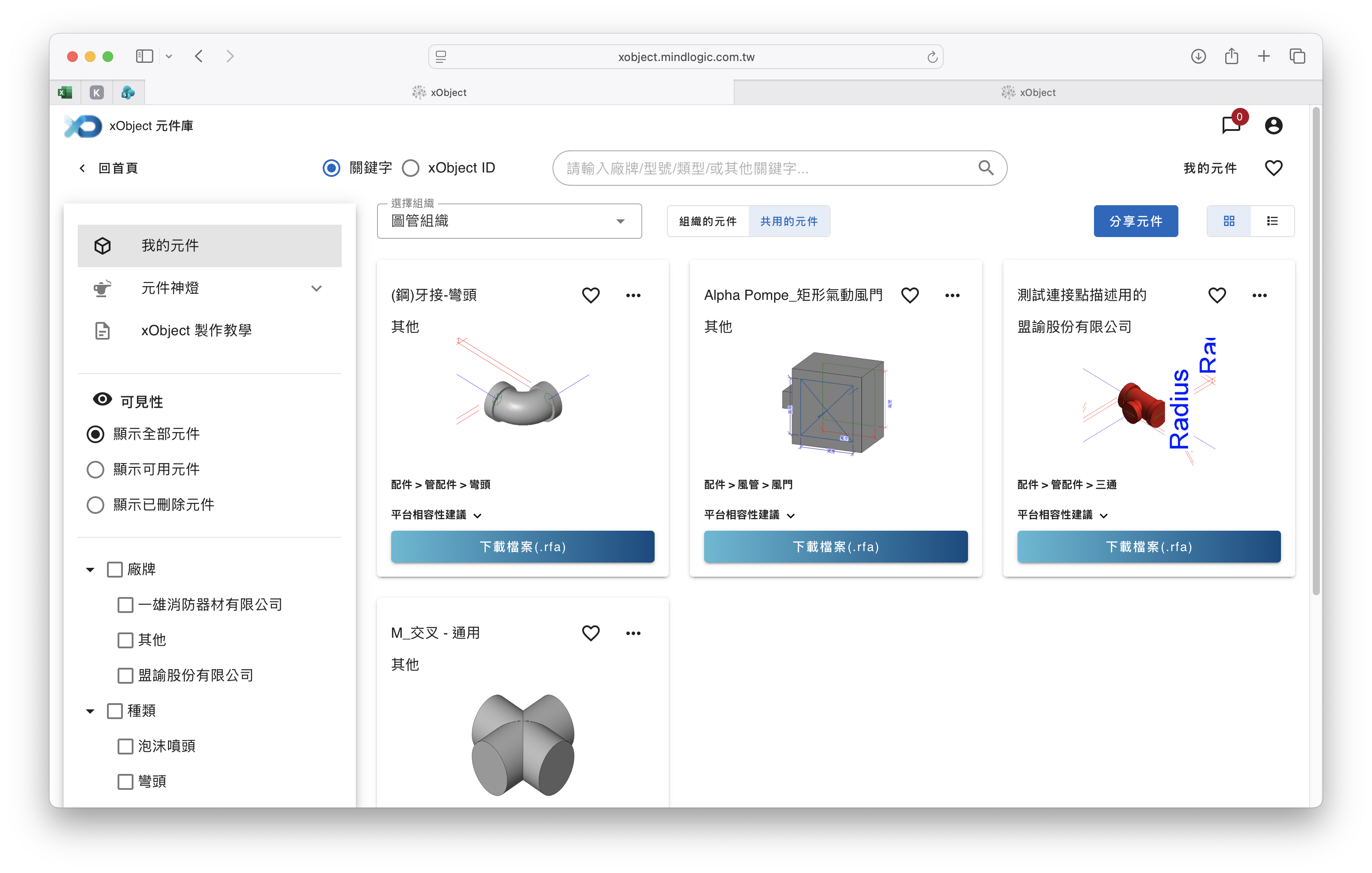Switch to 組織的元件 tab
1372x873 pixels.
[708, 221]
